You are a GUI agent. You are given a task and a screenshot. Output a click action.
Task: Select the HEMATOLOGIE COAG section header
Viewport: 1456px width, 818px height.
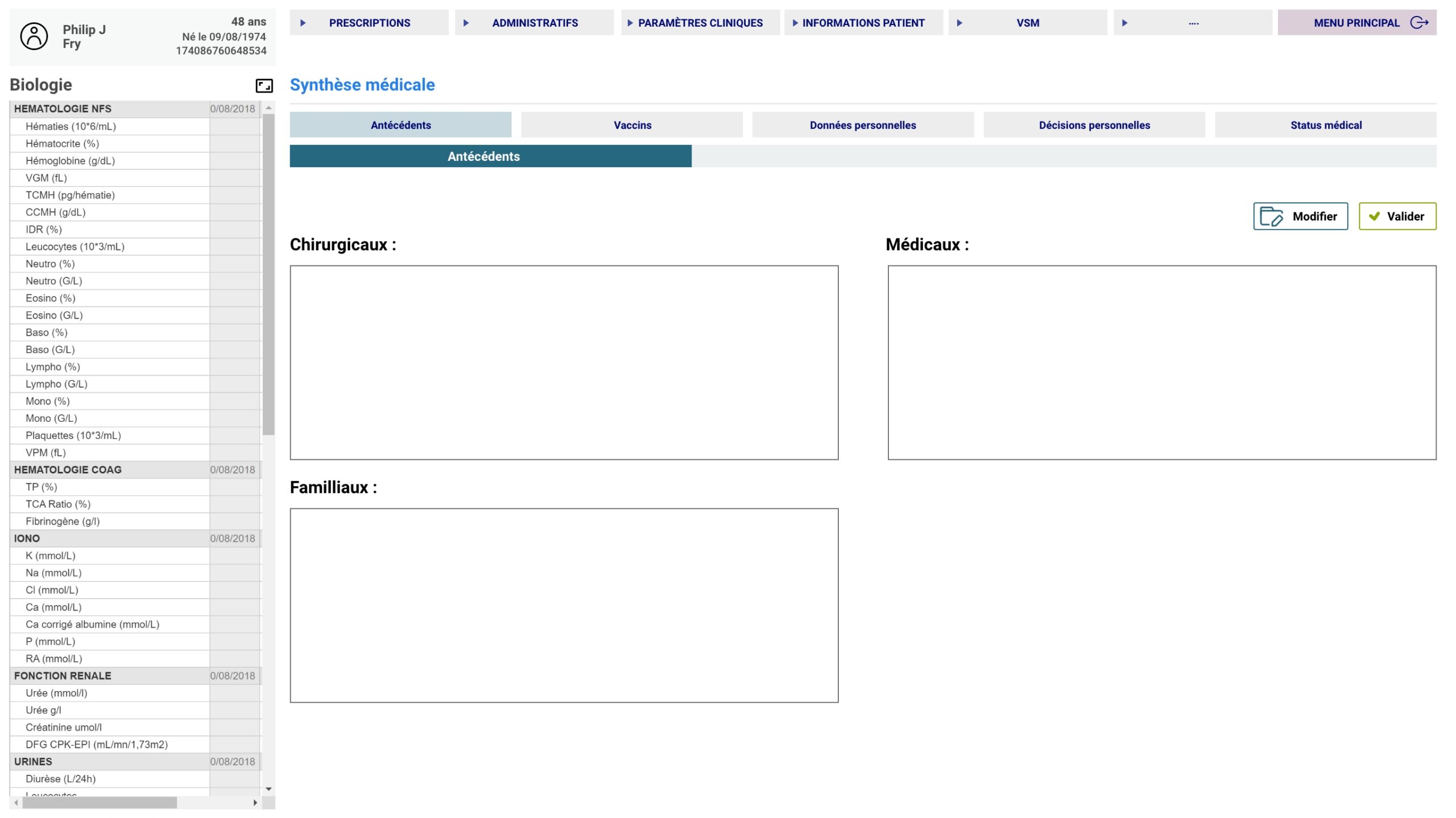68,470
